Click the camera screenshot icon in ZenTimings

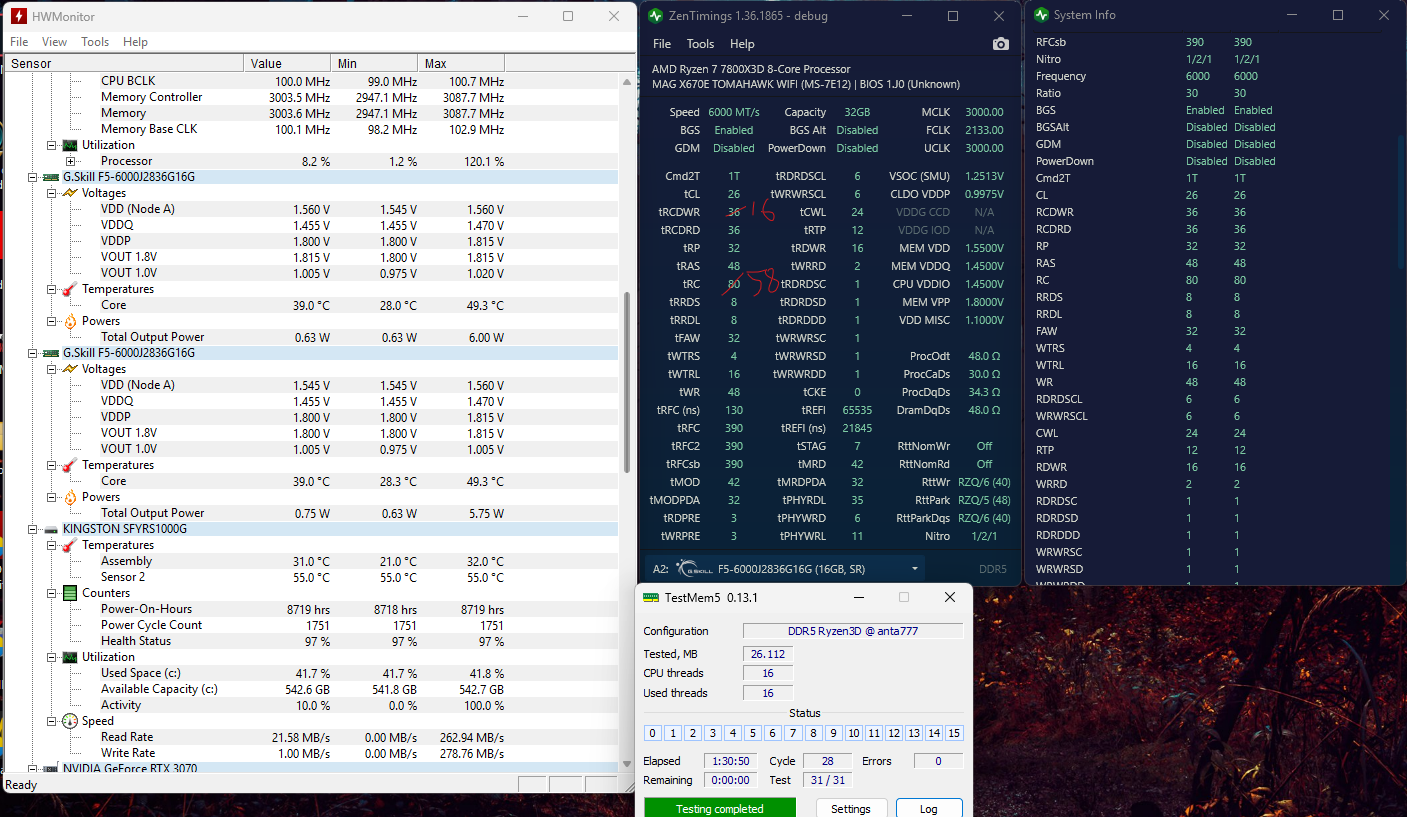(1000, 44)
